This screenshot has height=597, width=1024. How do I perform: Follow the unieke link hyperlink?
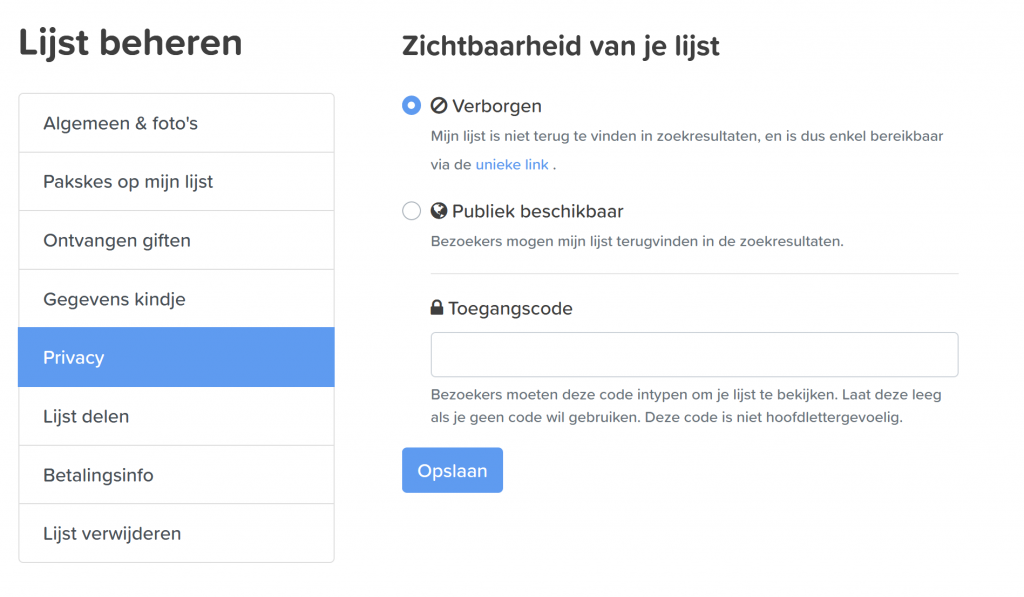click(512, 165)
